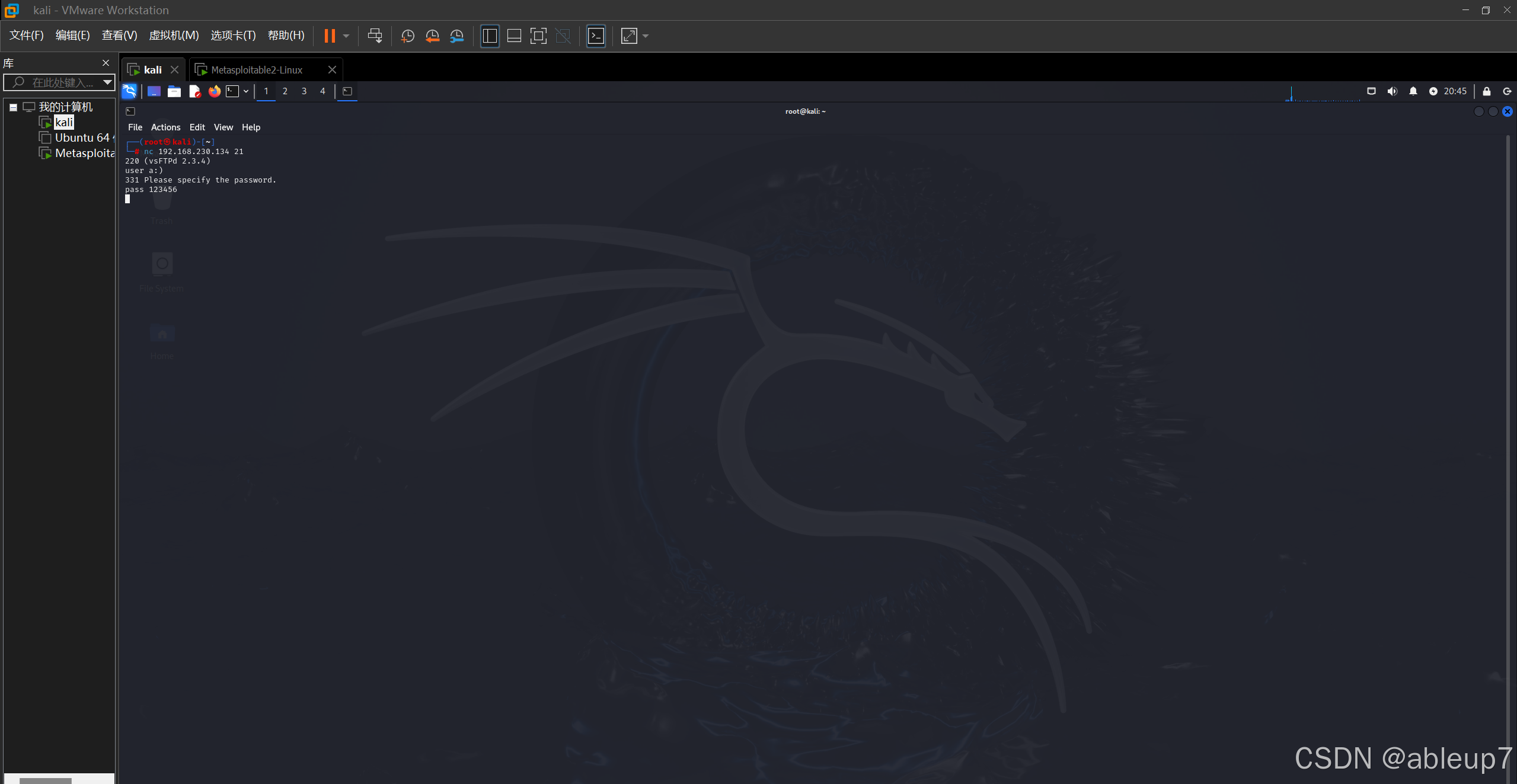1517x784 pixels.
Task: Select Metasploitable in the library tree
Action: [85, 153]
